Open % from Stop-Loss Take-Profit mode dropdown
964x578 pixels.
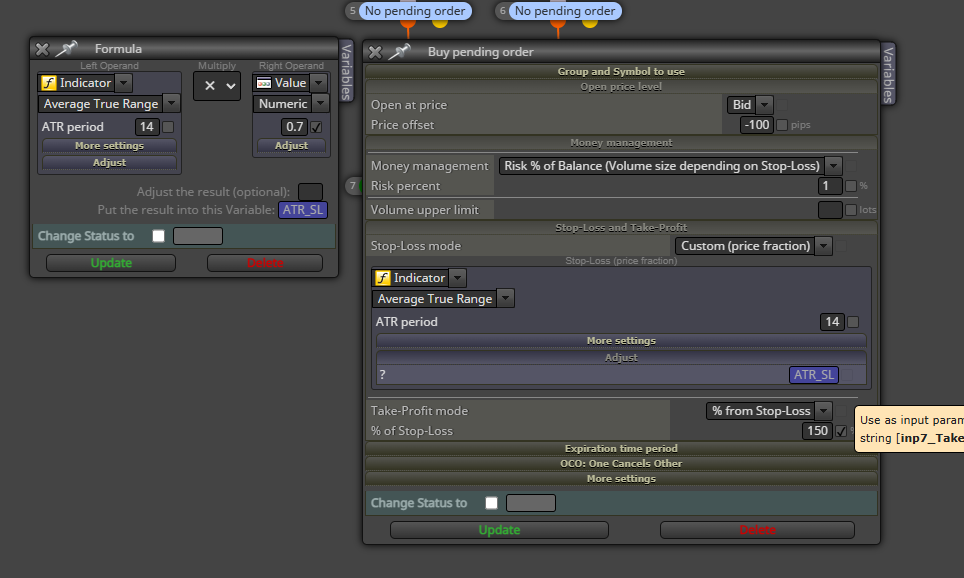click(x=824, y=411)
